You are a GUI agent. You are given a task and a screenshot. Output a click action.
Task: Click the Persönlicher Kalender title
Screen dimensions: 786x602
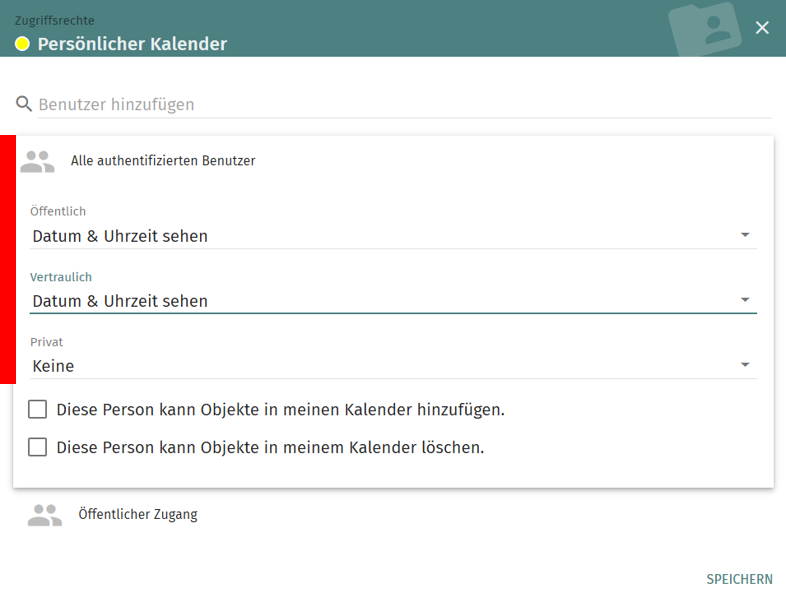click(132, 44)
